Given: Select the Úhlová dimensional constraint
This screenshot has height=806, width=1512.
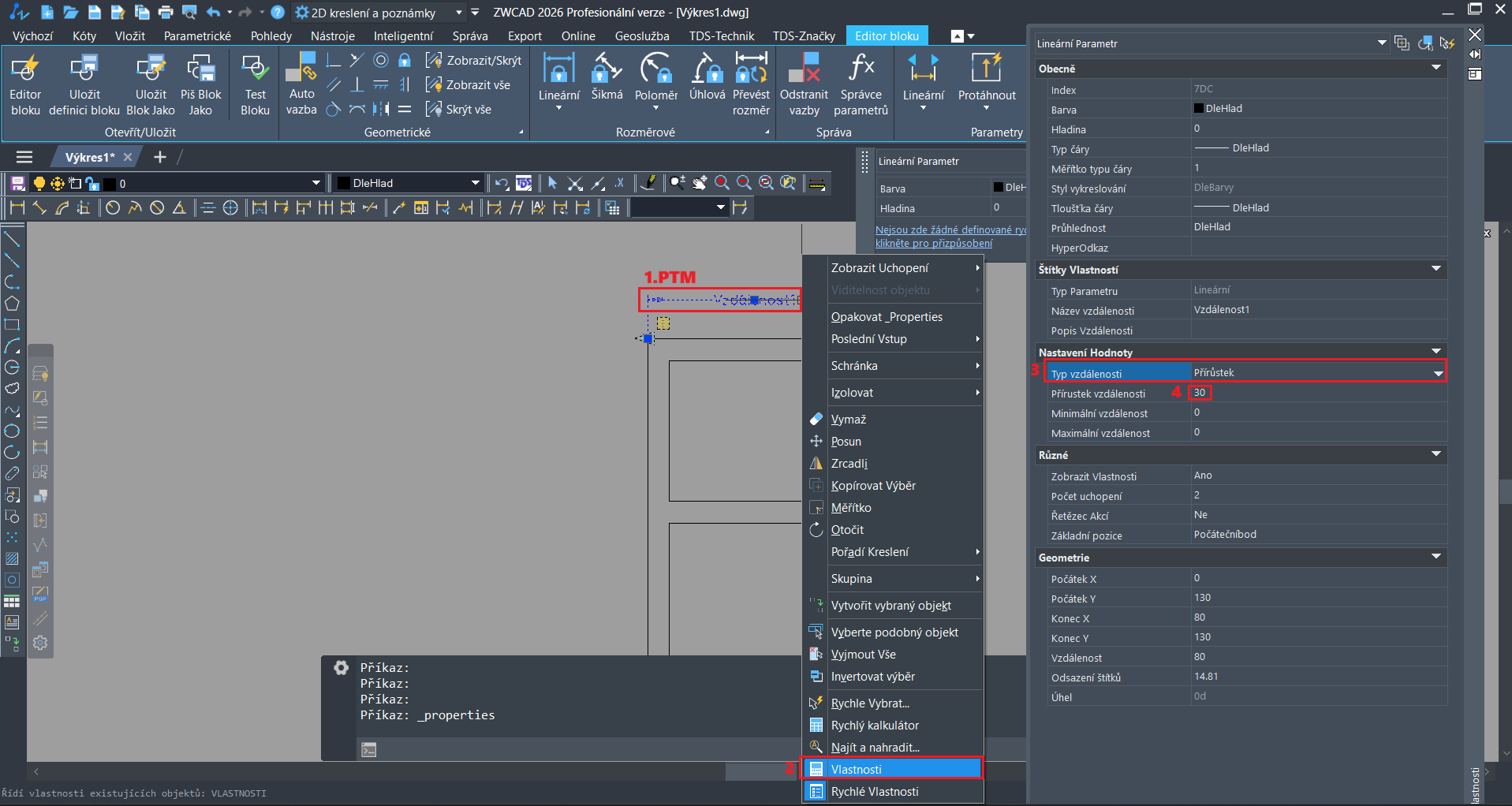Looking at the screenshot, I should tap(707, 77).
